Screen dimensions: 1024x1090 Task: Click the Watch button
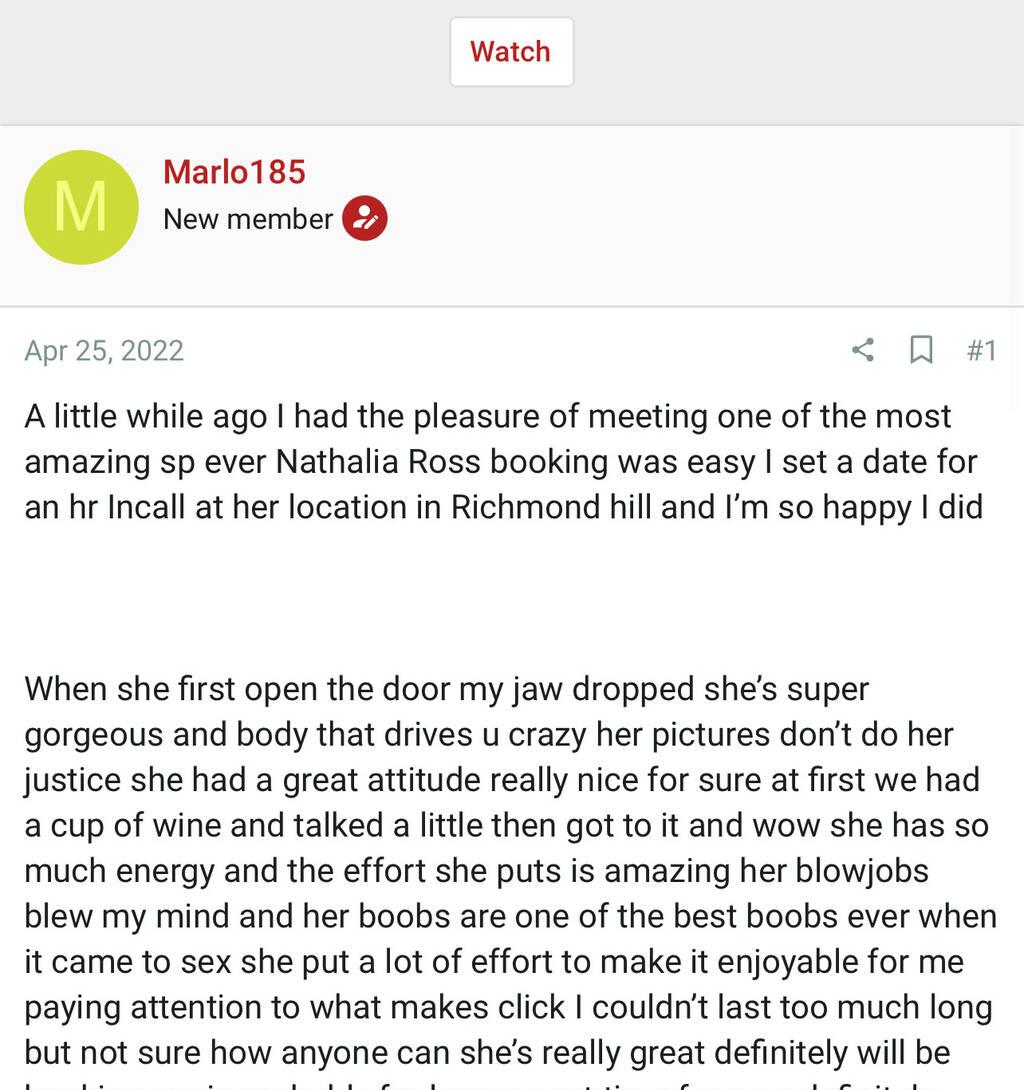pos(511,52)
